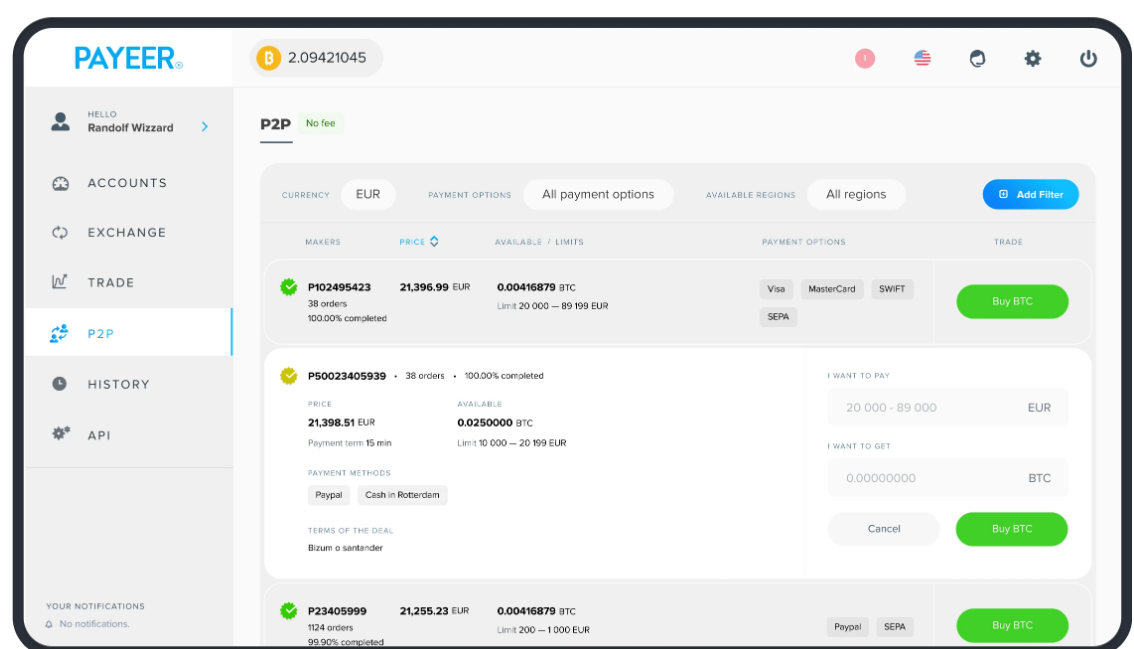Image resolution: width=1134 pixels, height=649 pixels.
Task: Open the red notification badge
Action: click(865, 59)
